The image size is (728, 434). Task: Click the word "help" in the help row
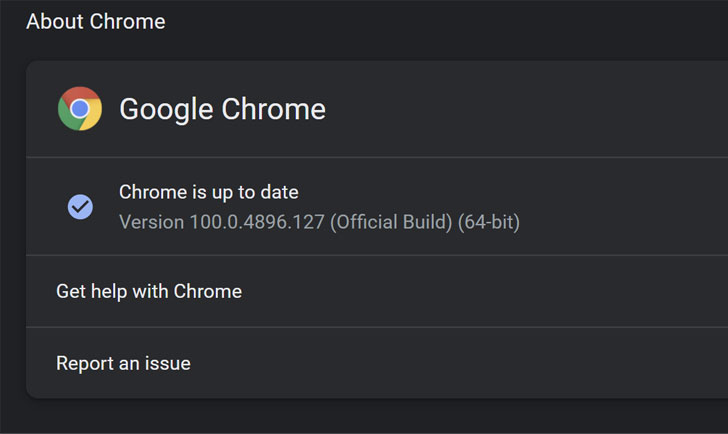(111, 292)
